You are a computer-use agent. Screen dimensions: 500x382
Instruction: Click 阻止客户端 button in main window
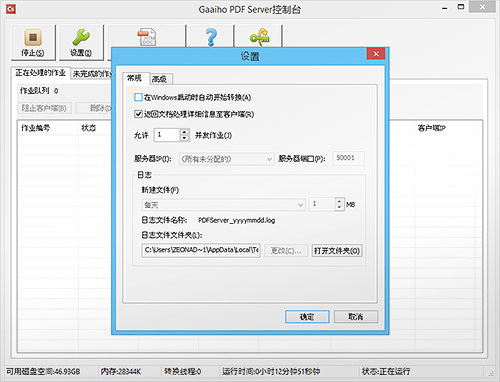44,108
